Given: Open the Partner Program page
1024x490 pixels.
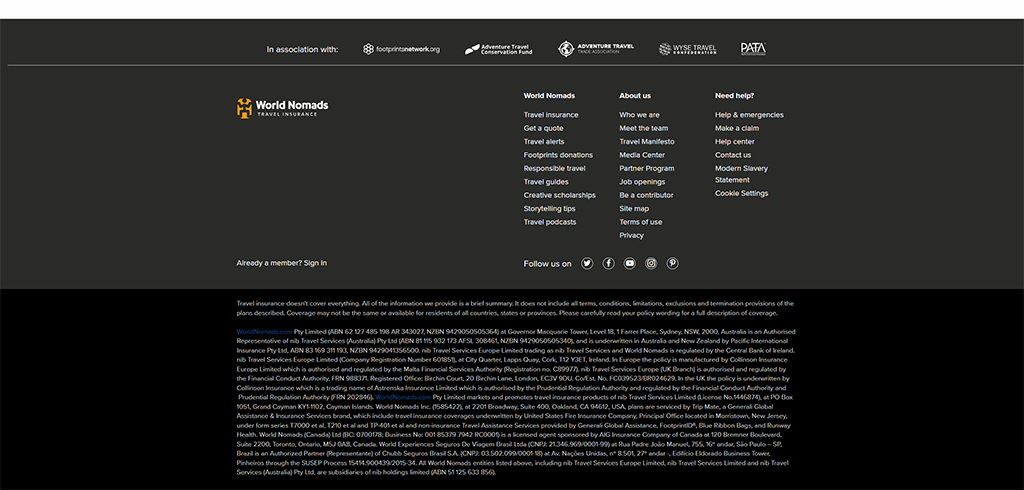Looking at the screenshot, I should coord(646,169).
